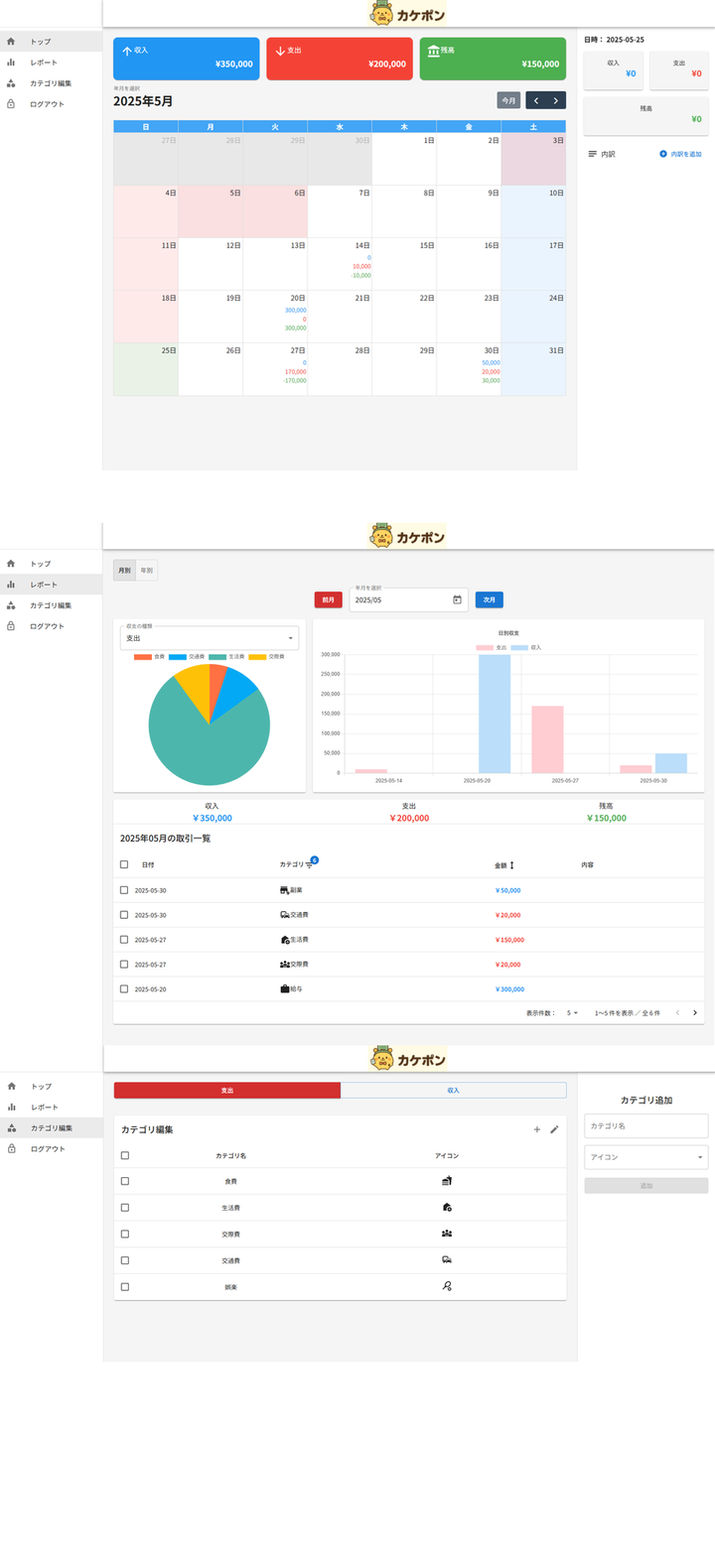Click the blue 次月 button
715x1568 pixels.
(490, 599)
